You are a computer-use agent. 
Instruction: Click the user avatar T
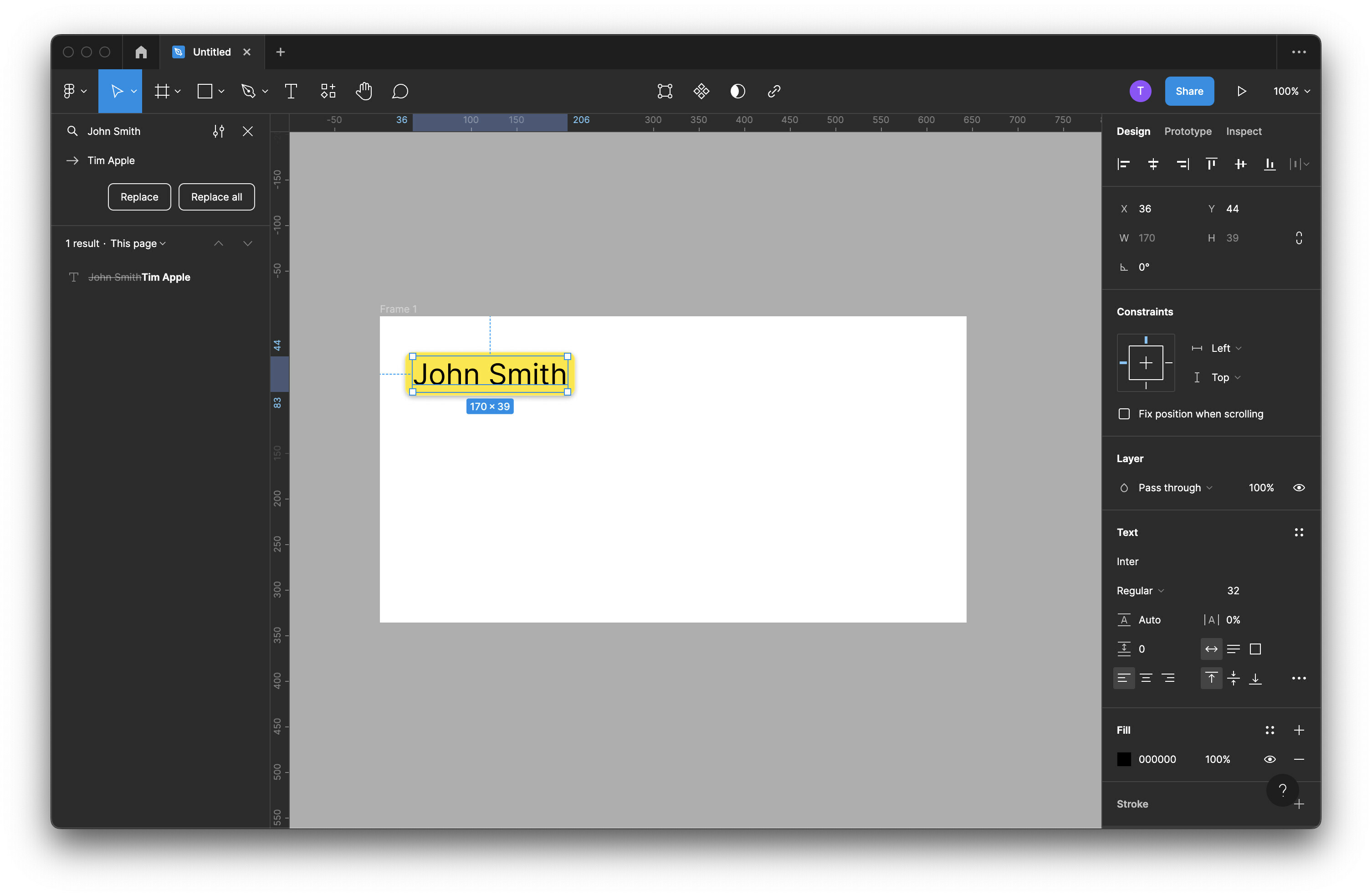pos(1140,91)
